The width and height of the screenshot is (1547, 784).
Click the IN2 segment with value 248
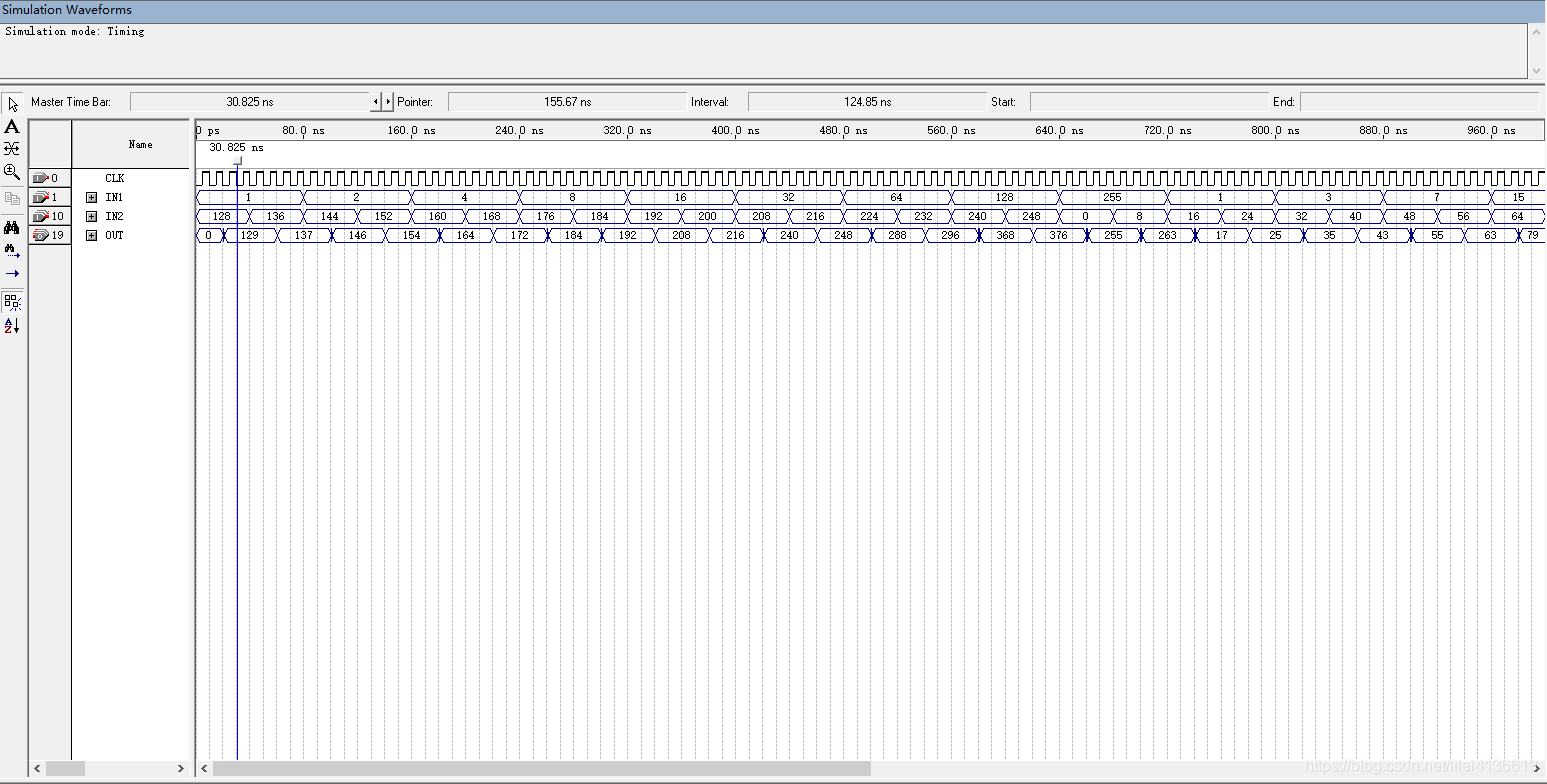[1032, 216]
